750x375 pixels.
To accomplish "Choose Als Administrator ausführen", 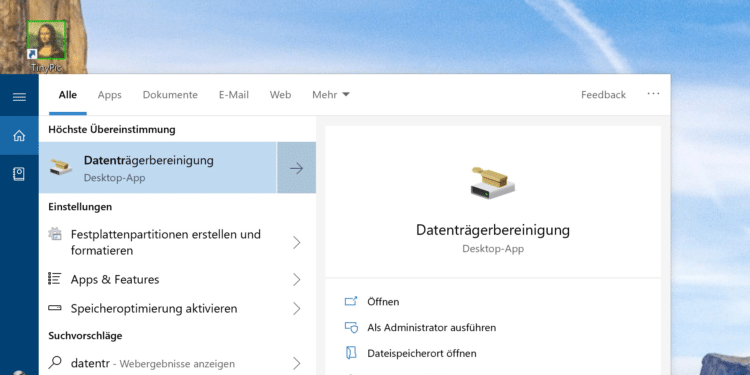I will 431,328.
